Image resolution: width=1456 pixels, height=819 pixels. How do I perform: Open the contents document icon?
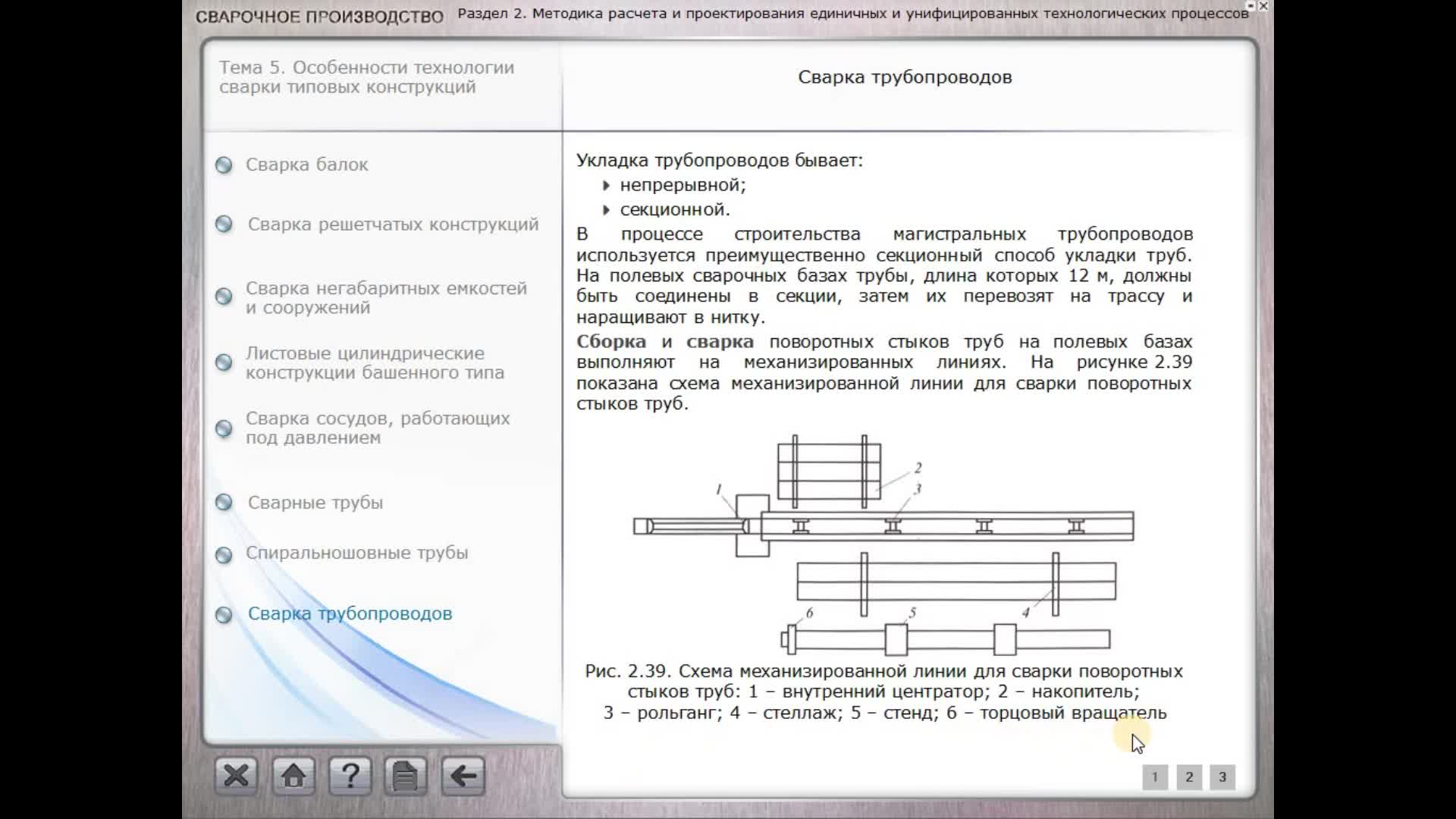point(406,776)
